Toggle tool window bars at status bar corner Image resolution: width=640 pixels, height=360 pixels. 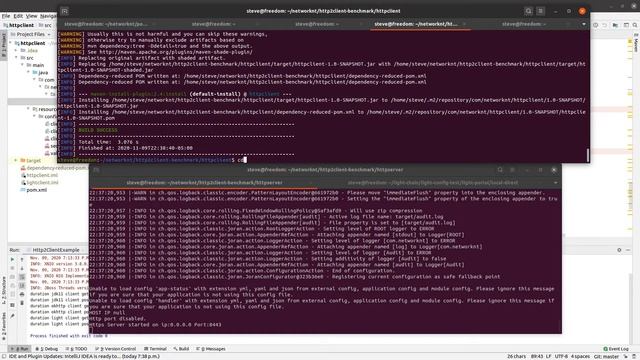[x=4, y=356]
